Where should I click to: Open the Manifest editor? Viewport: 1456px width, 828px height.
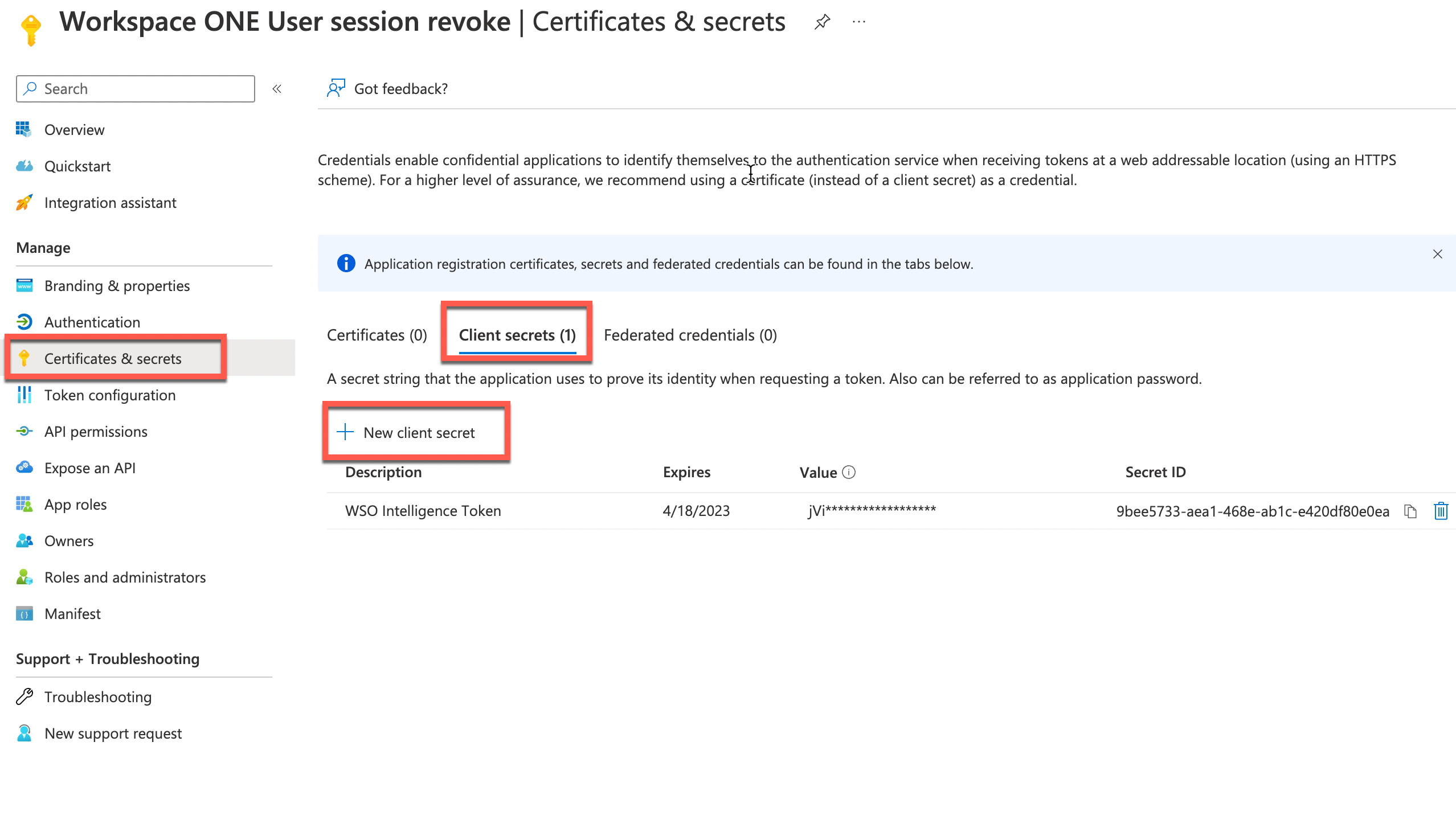click(x=72, y=614)
